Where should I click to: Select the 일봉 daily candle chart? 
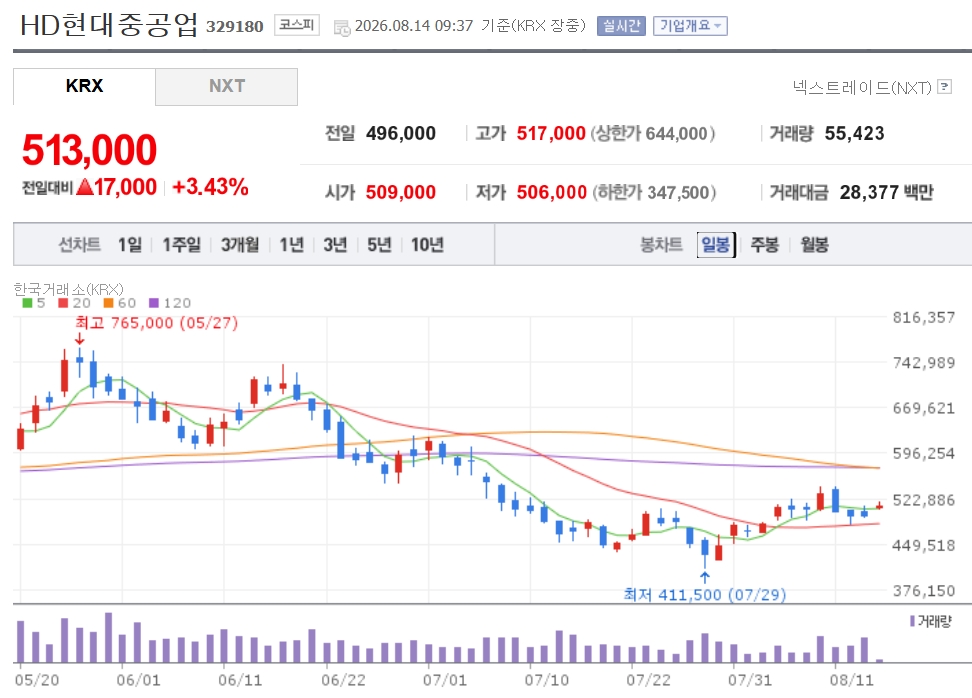[x=716, y=245]
